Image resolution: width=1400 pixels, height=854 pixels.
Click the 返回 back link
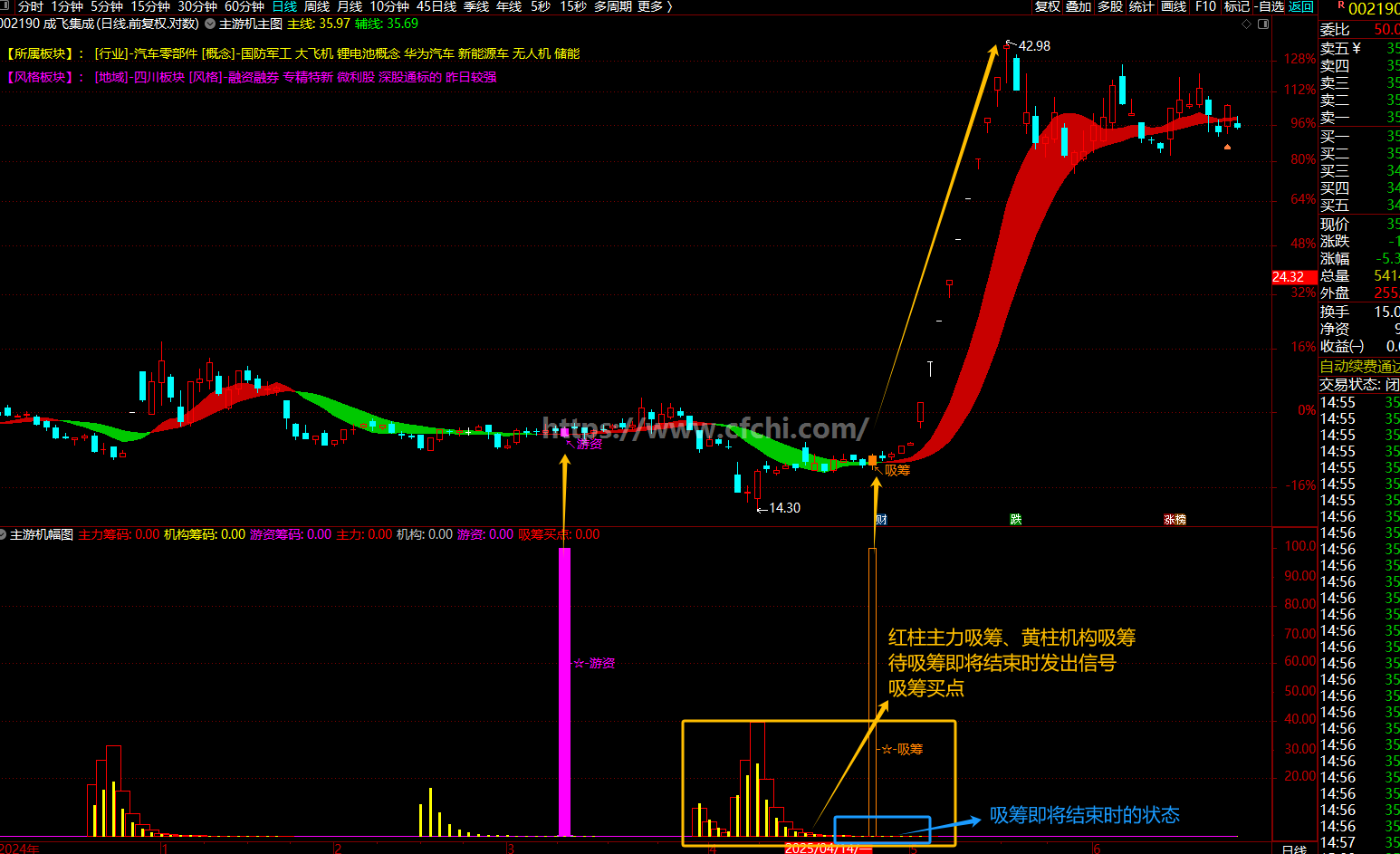click(x=1301, y=6)
